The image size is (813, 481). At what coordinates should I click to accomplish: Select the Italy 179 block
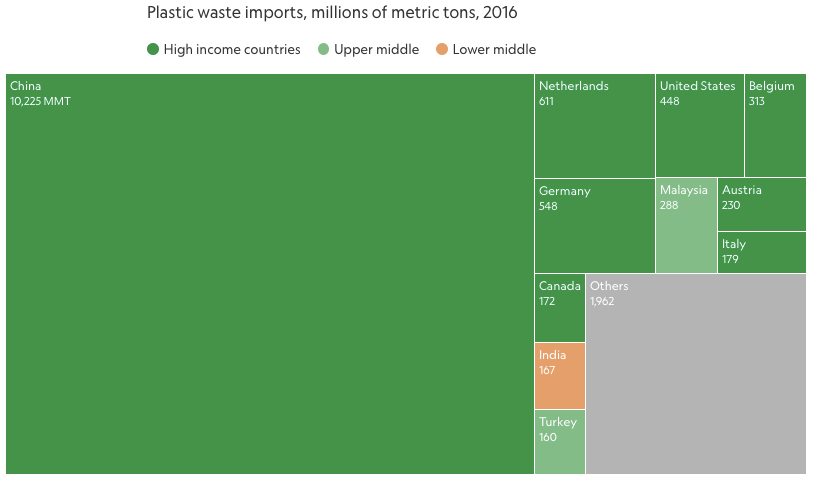pyautogui.click(x=762, y=252)
